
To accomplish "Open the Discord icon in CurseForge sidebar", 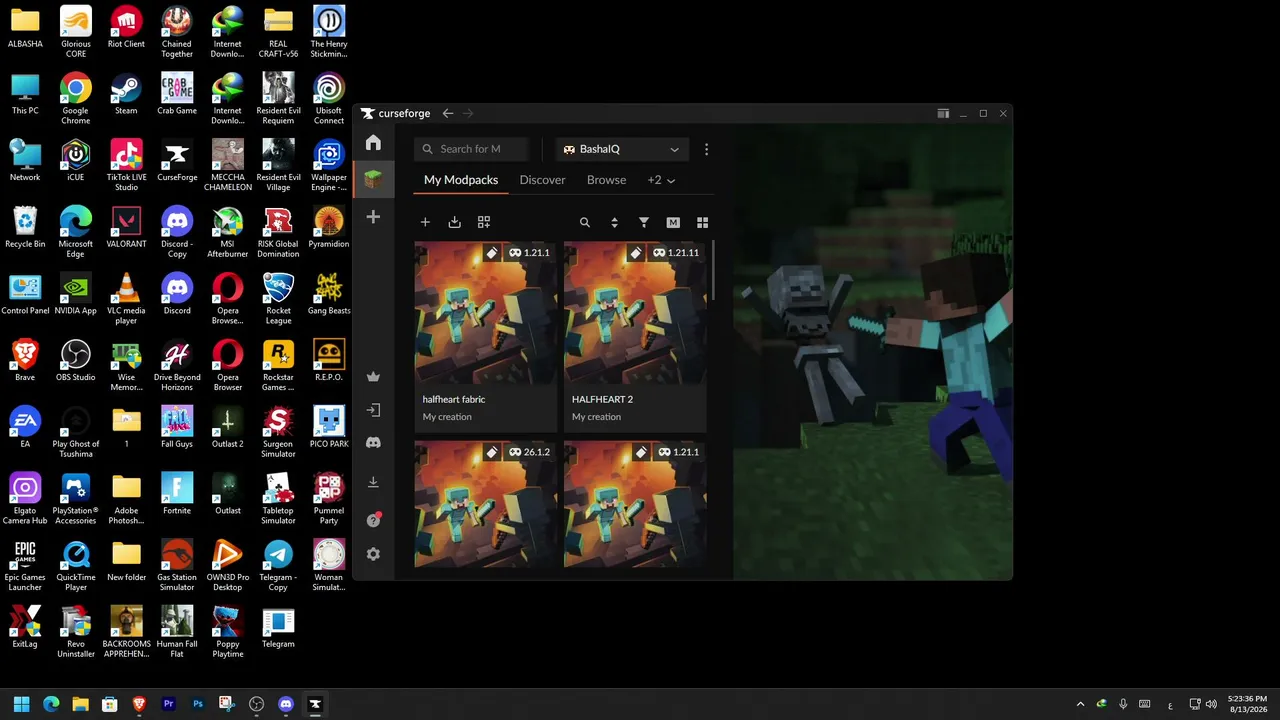I will (373, 443).
